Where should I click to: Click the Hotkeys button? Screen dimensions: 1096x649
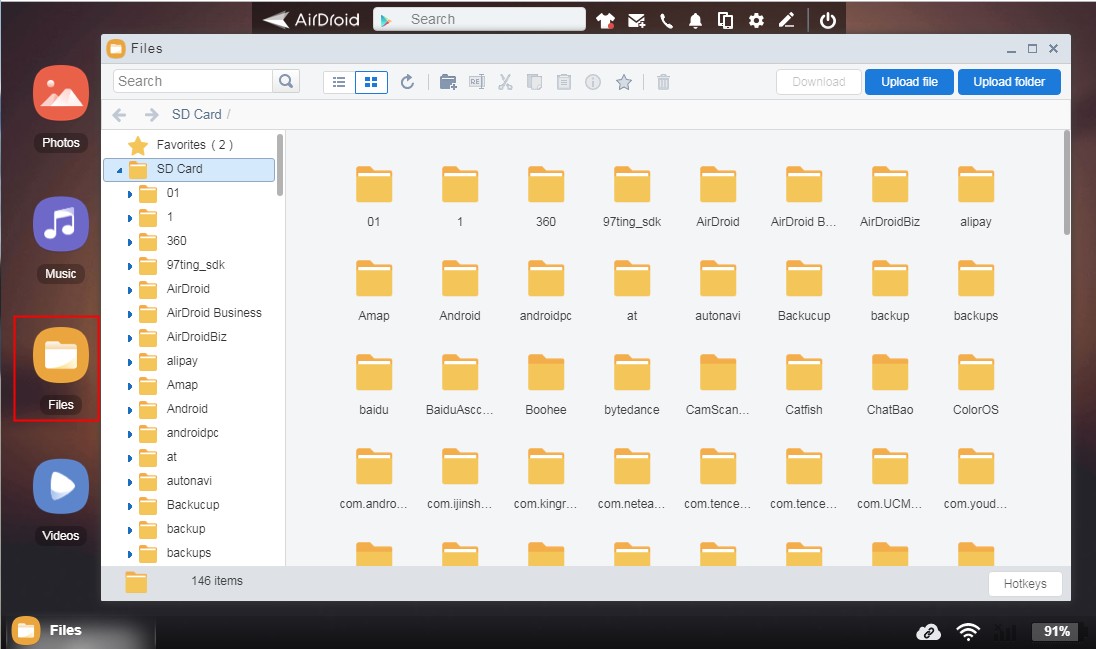pyautogui.click(x=1025, y=583)
